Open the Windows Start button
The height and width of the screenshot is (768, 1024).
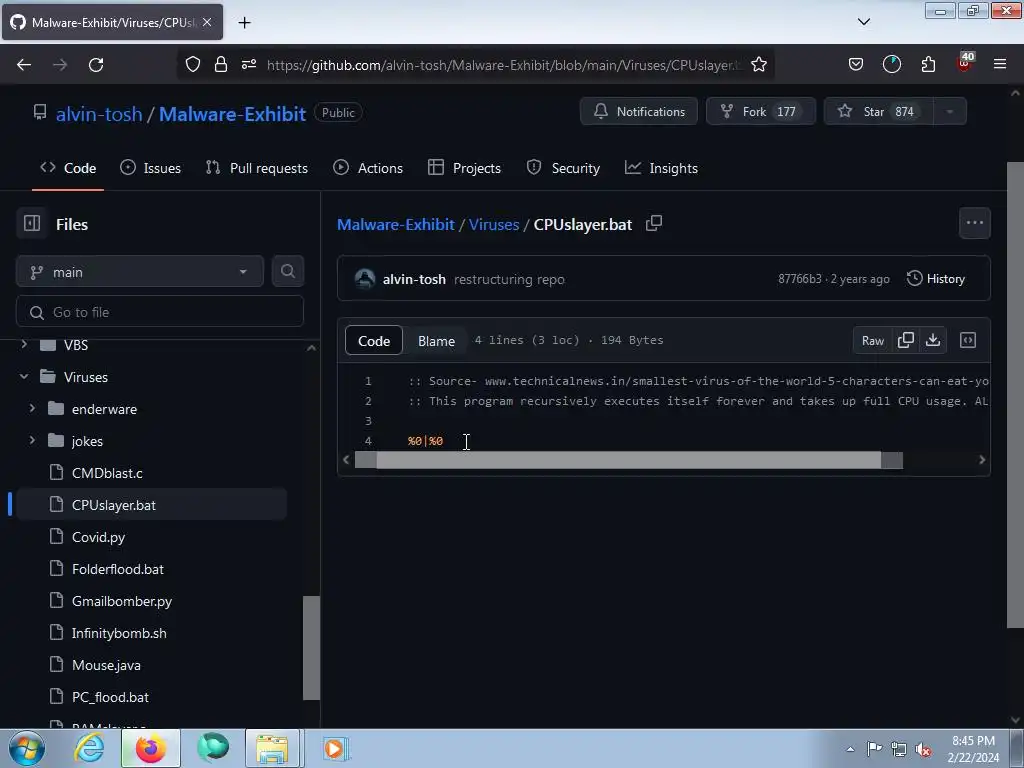(27, 748)
